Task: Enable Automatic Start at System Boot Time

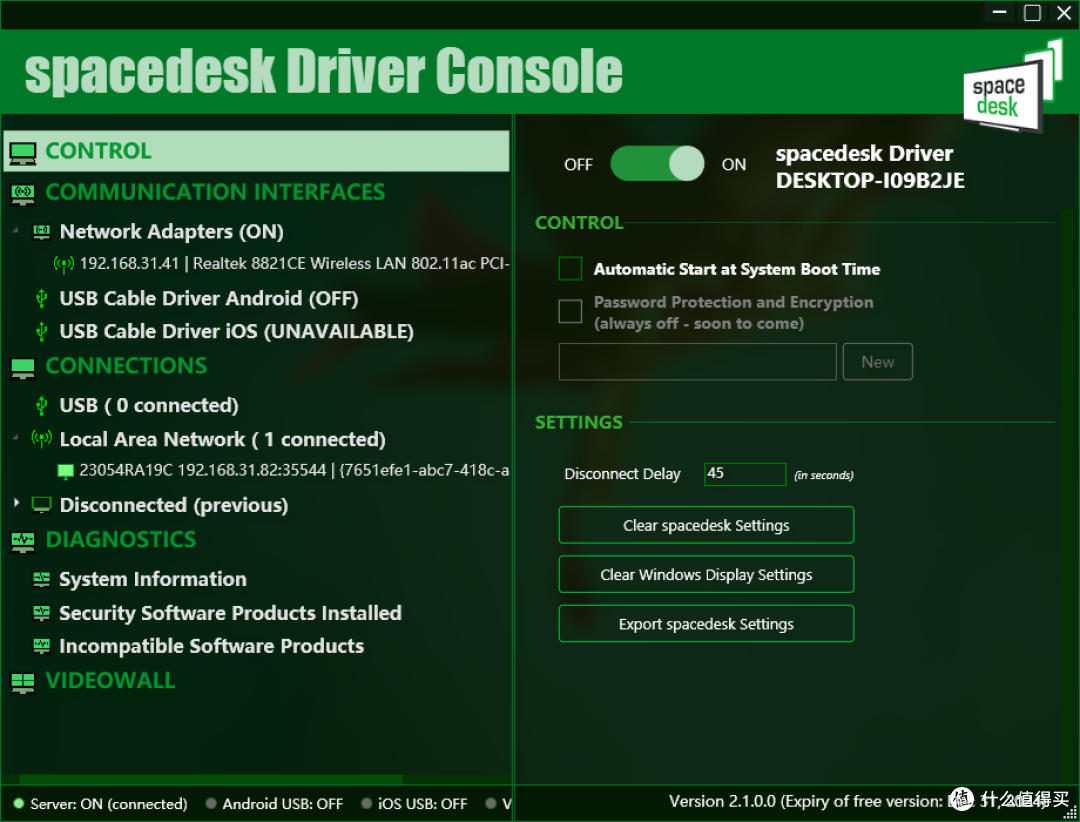Action: [570, 269]
